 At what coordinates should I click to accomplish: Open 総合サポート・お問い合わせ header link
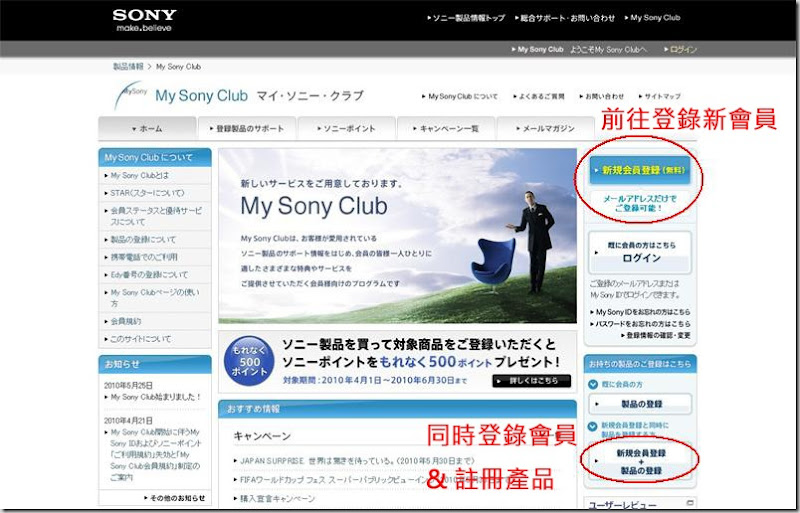click(567, 18)
